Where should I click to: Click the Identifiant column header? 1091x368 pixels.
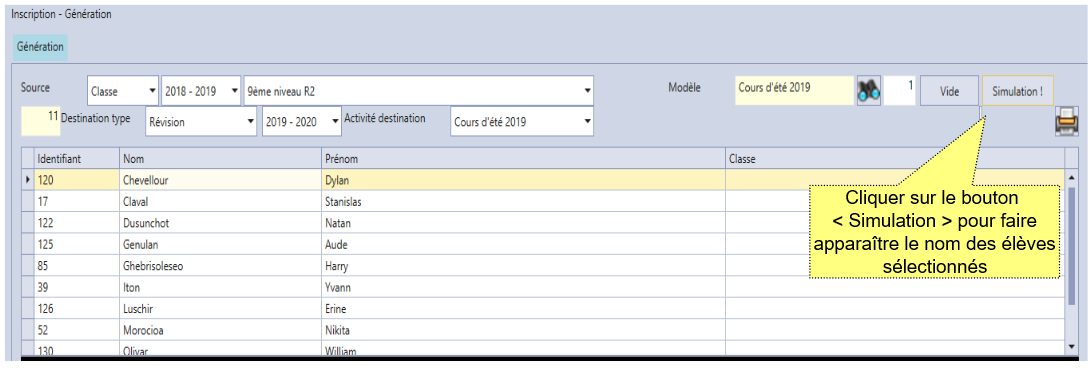[77, 159]
